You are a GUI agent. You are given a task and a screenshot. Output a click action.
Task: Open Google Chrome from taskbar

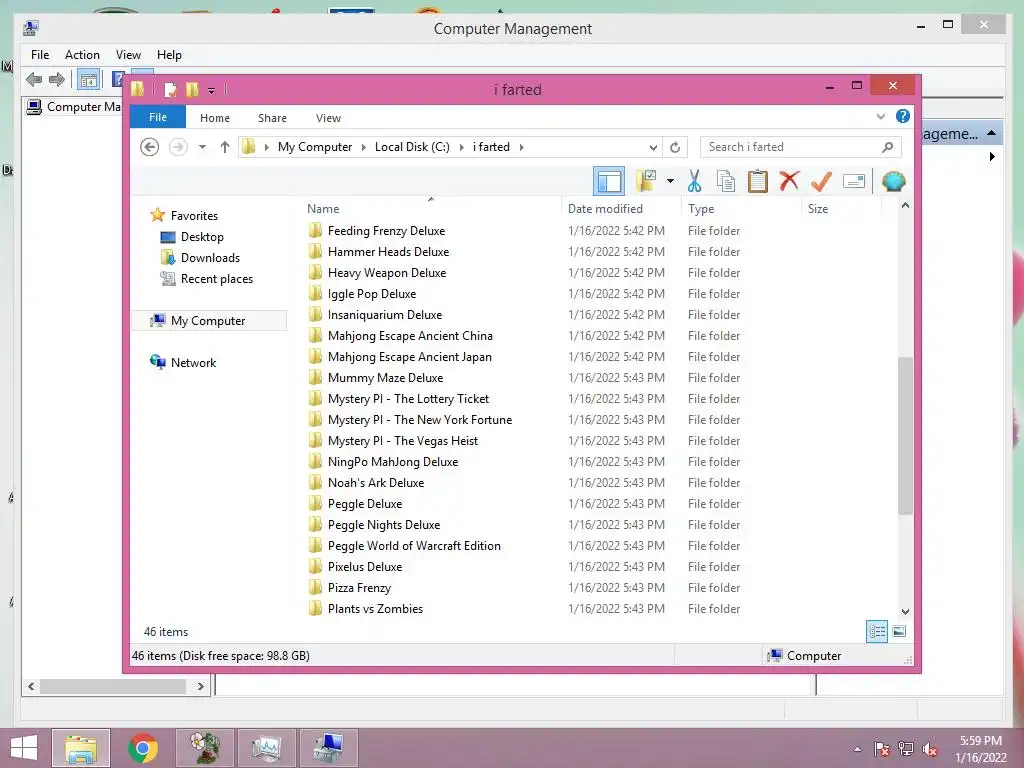coord(142,748)
